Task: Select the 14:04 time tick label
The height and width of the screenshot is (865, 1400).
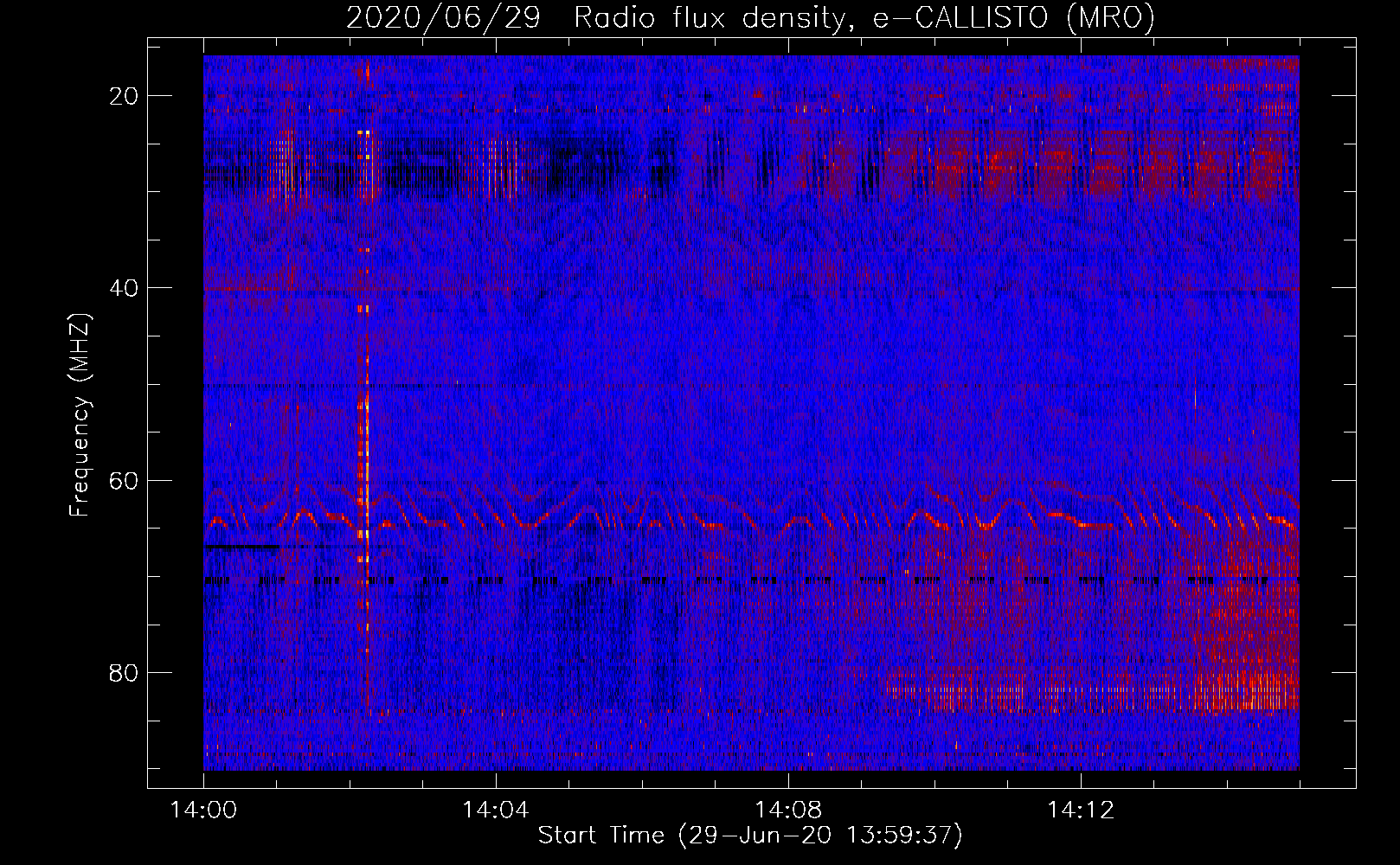Action: coord(495,811)
